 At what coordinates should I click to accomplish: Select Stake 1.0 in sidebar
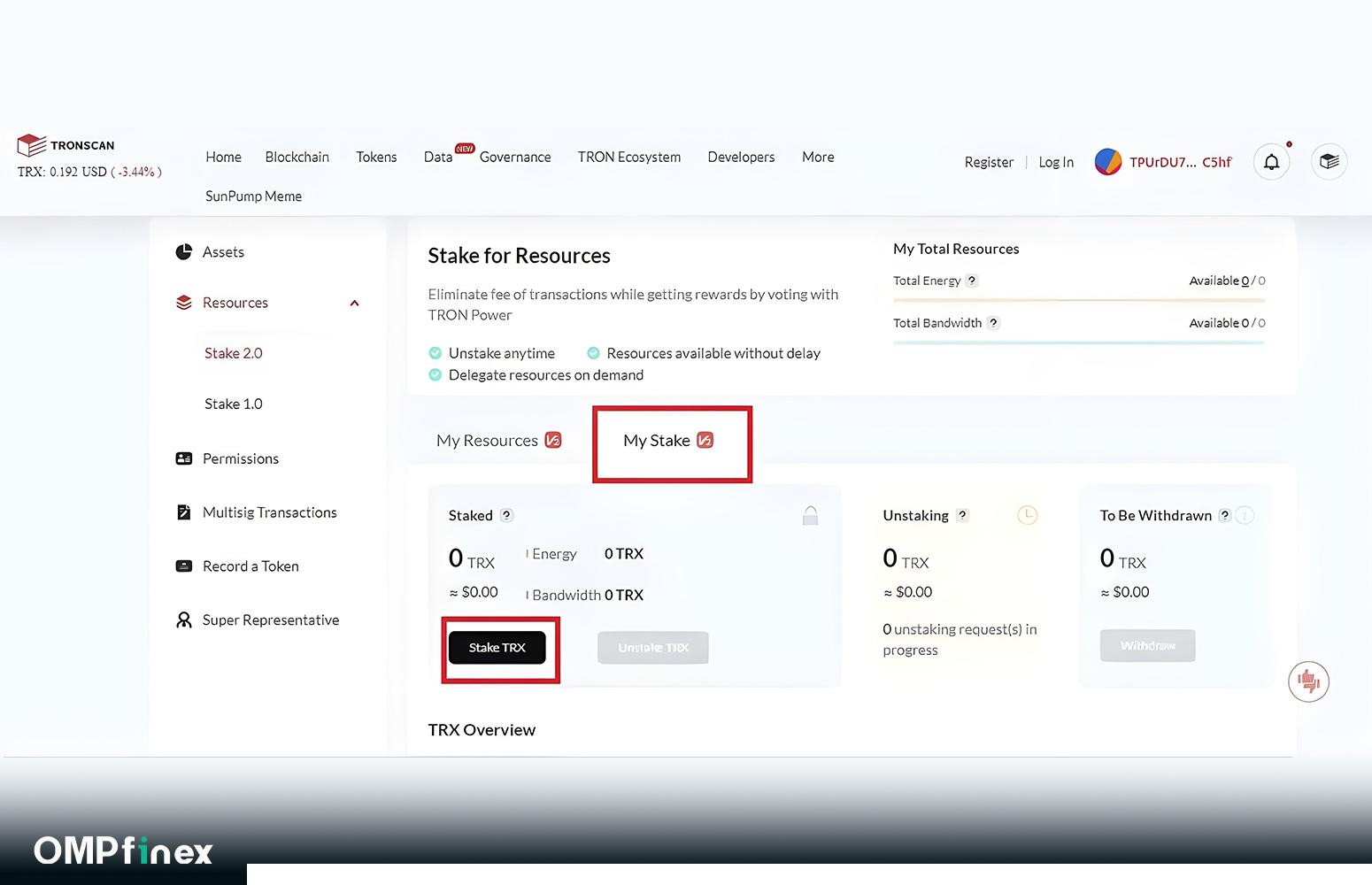(234, 404)
